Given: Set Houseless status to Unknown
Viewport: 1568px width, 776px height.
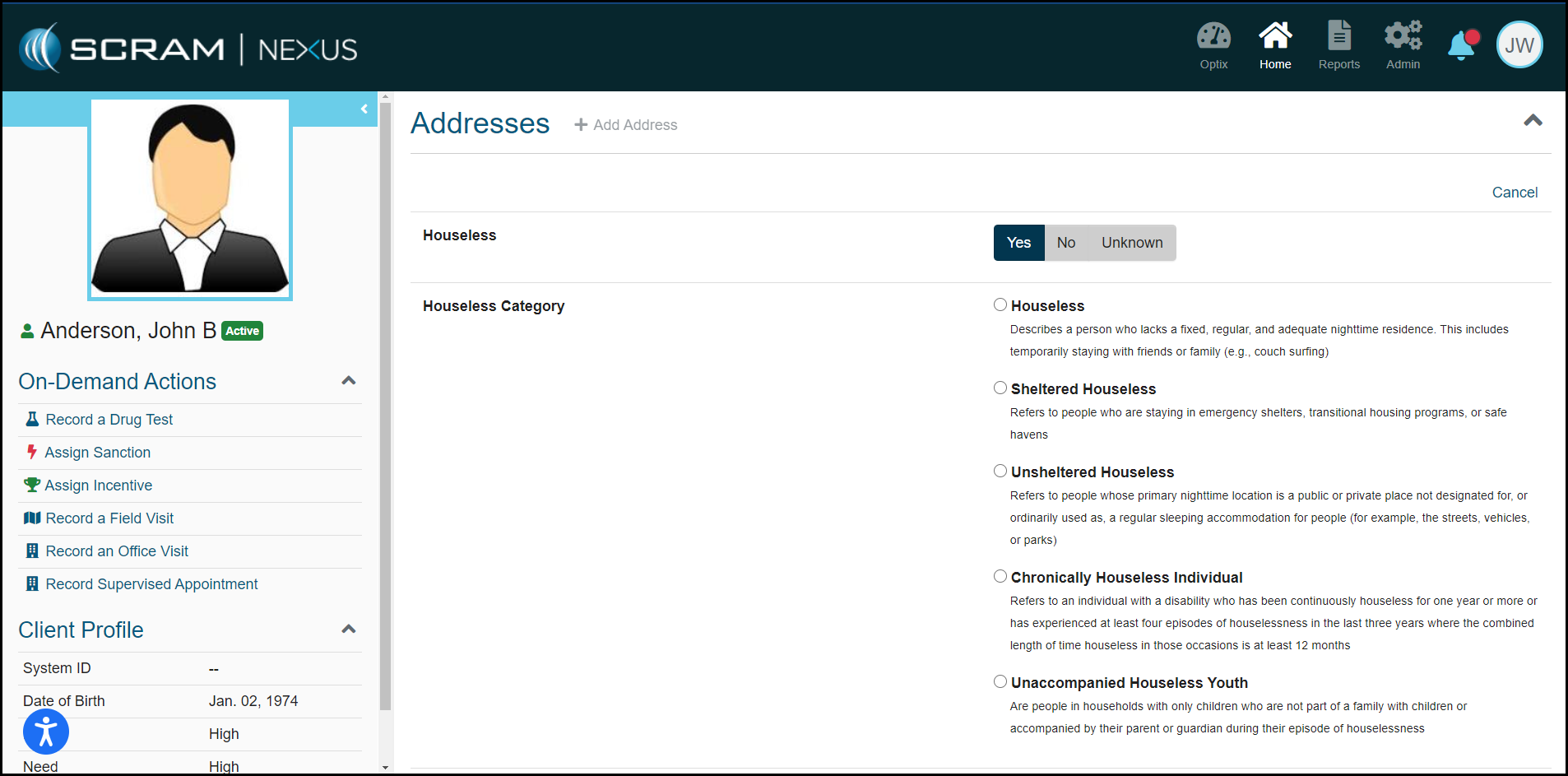Looking at the screenshot, I should tap(1131, 243).
